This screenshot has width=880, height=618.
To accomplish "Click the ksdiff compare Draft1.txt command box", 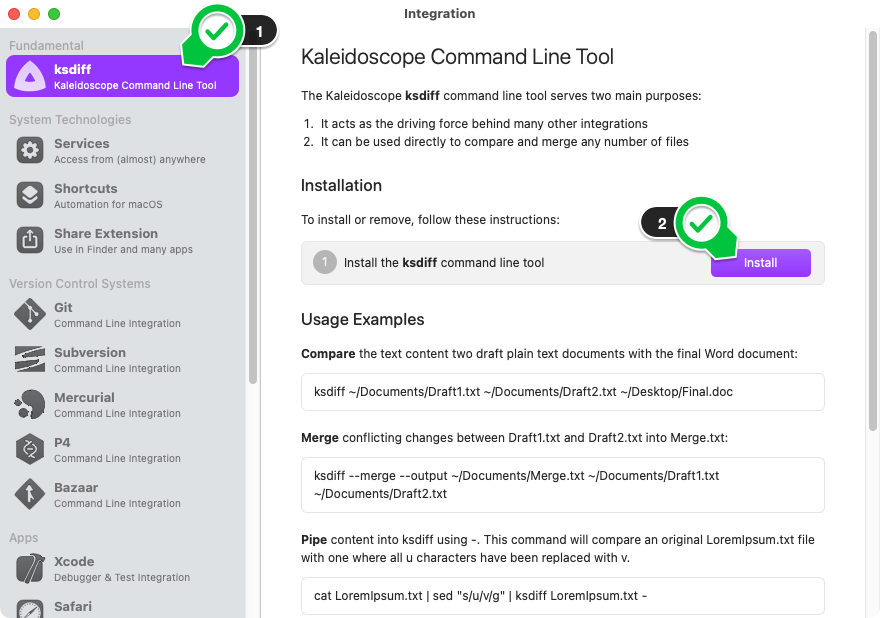I will pos(562,392).
